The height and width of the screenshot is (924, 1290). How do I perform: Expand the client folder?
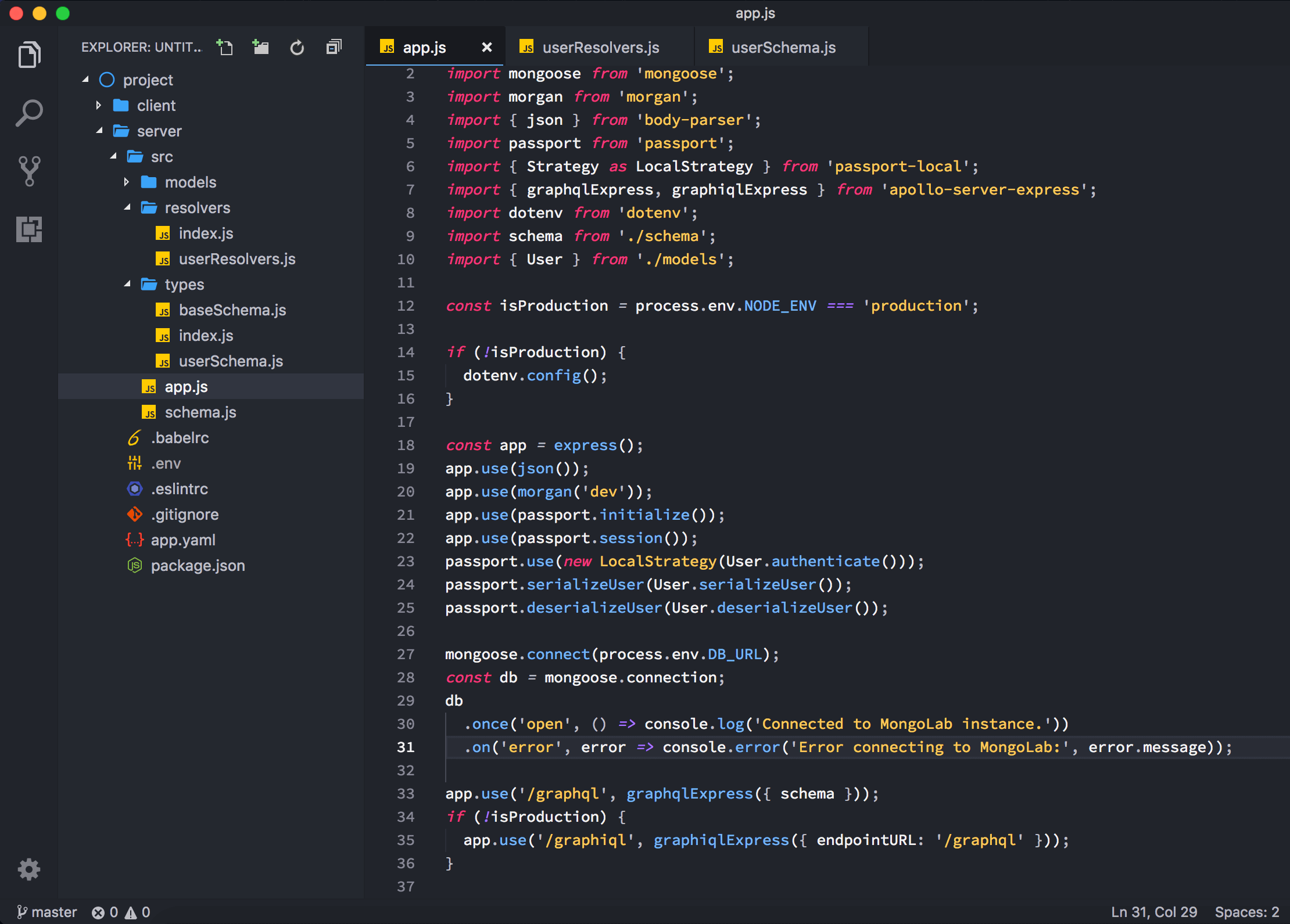tap(156, 106)
